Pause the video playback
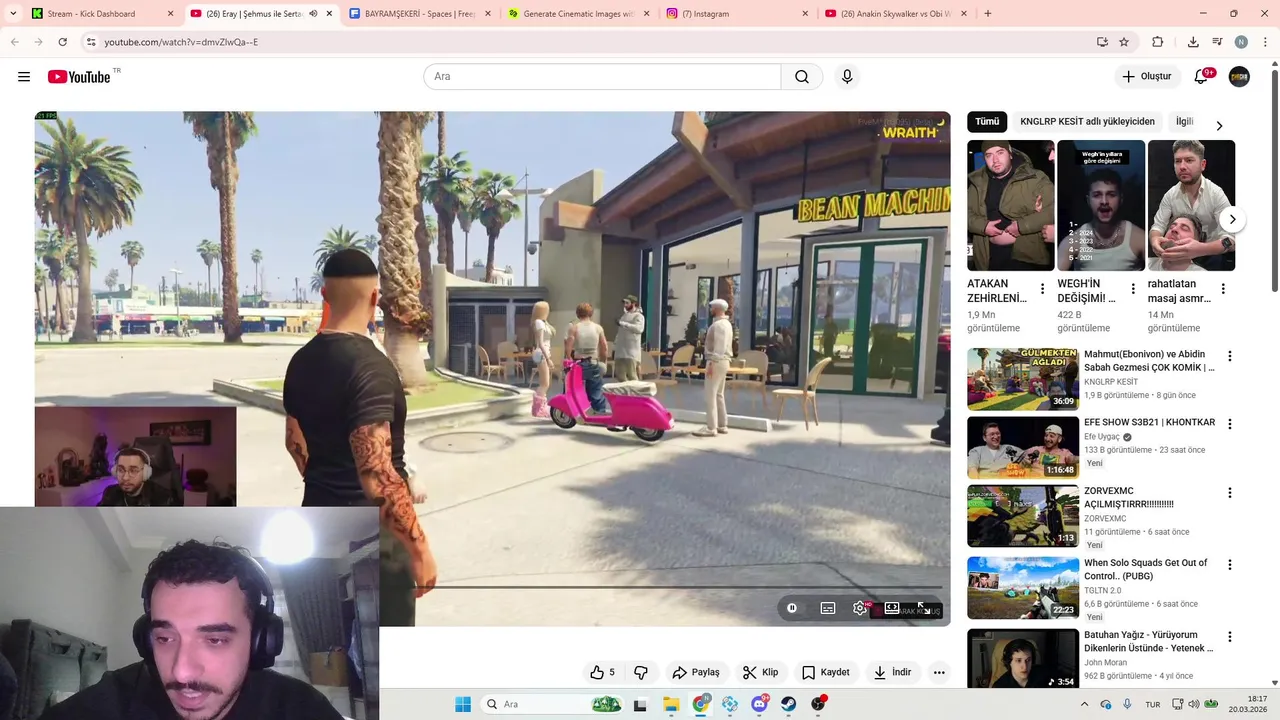 792,608
